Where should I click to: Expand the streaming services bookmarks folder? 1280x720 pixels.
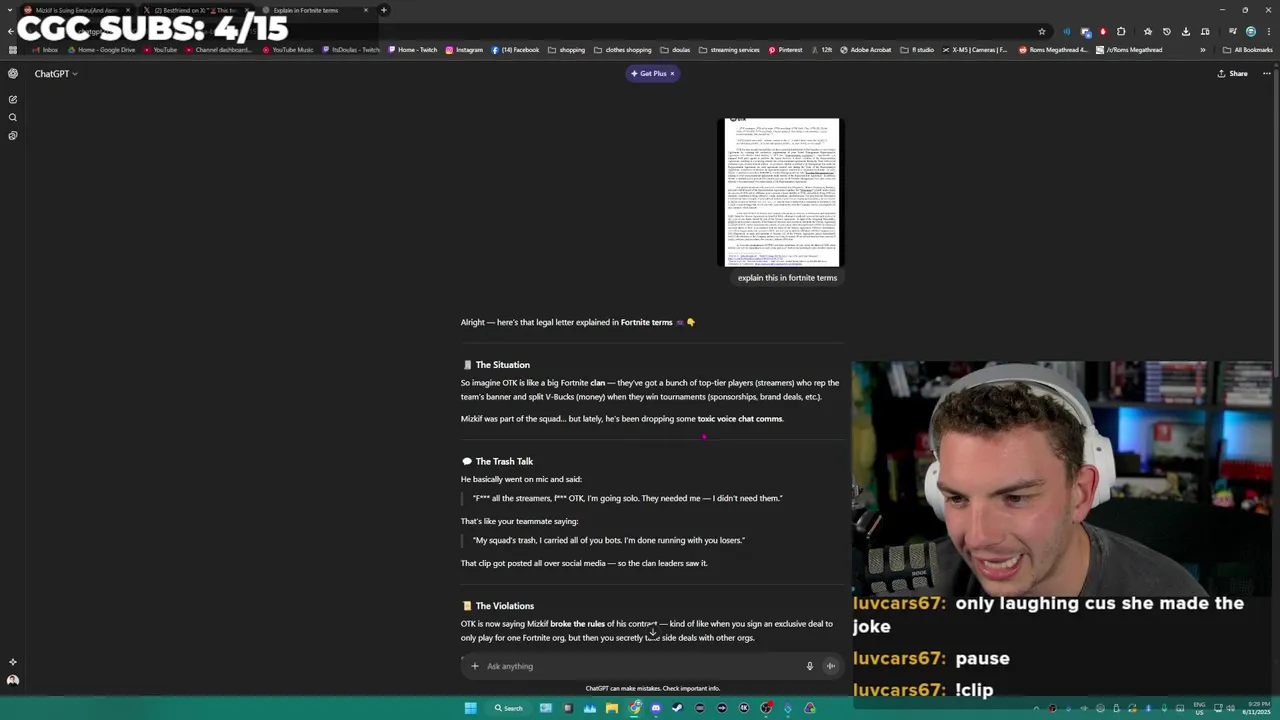[729, 50]
